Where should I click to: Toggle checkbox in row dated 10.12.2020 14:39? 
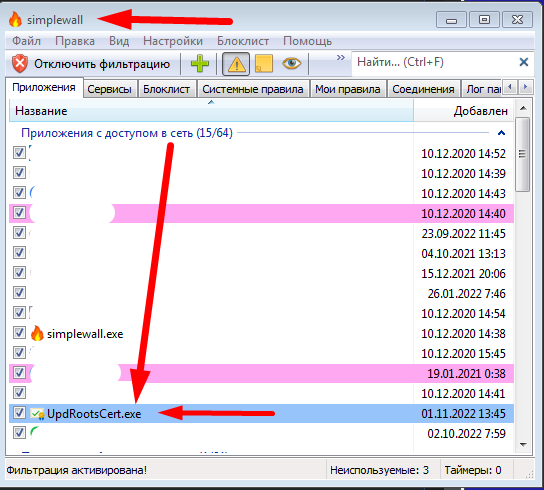[x=19, y=173]
